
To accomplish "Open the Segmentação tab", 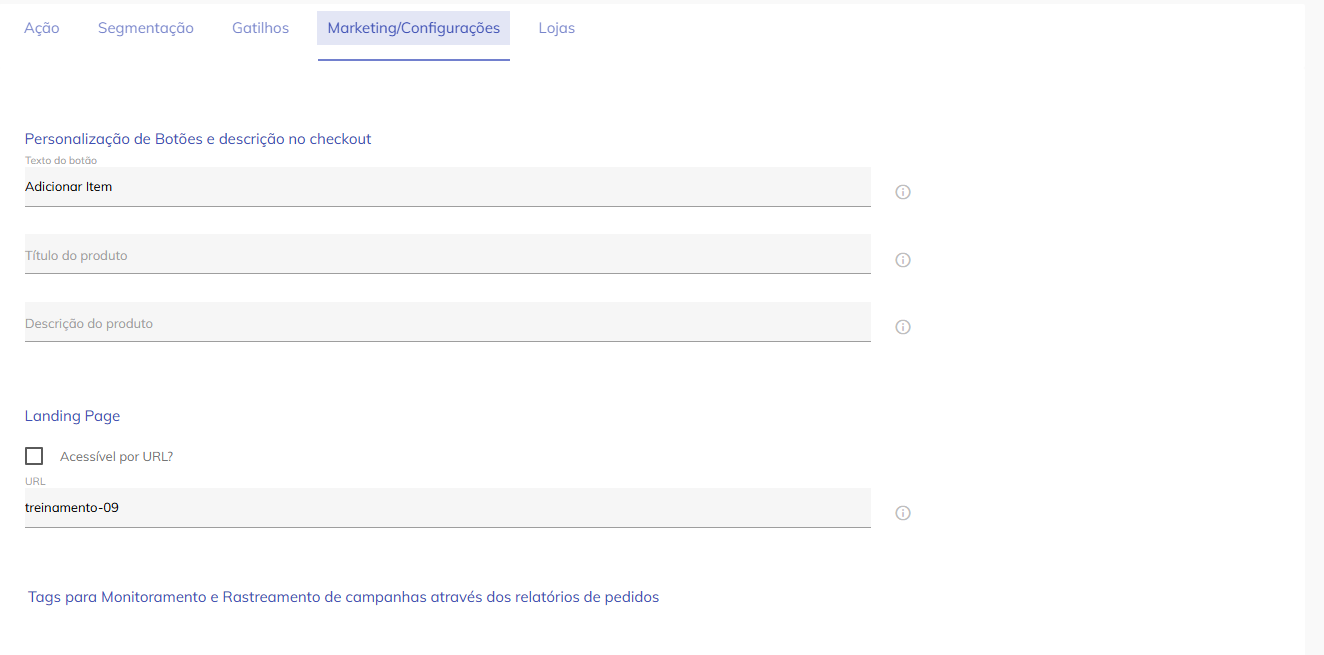I will [146, 28].
